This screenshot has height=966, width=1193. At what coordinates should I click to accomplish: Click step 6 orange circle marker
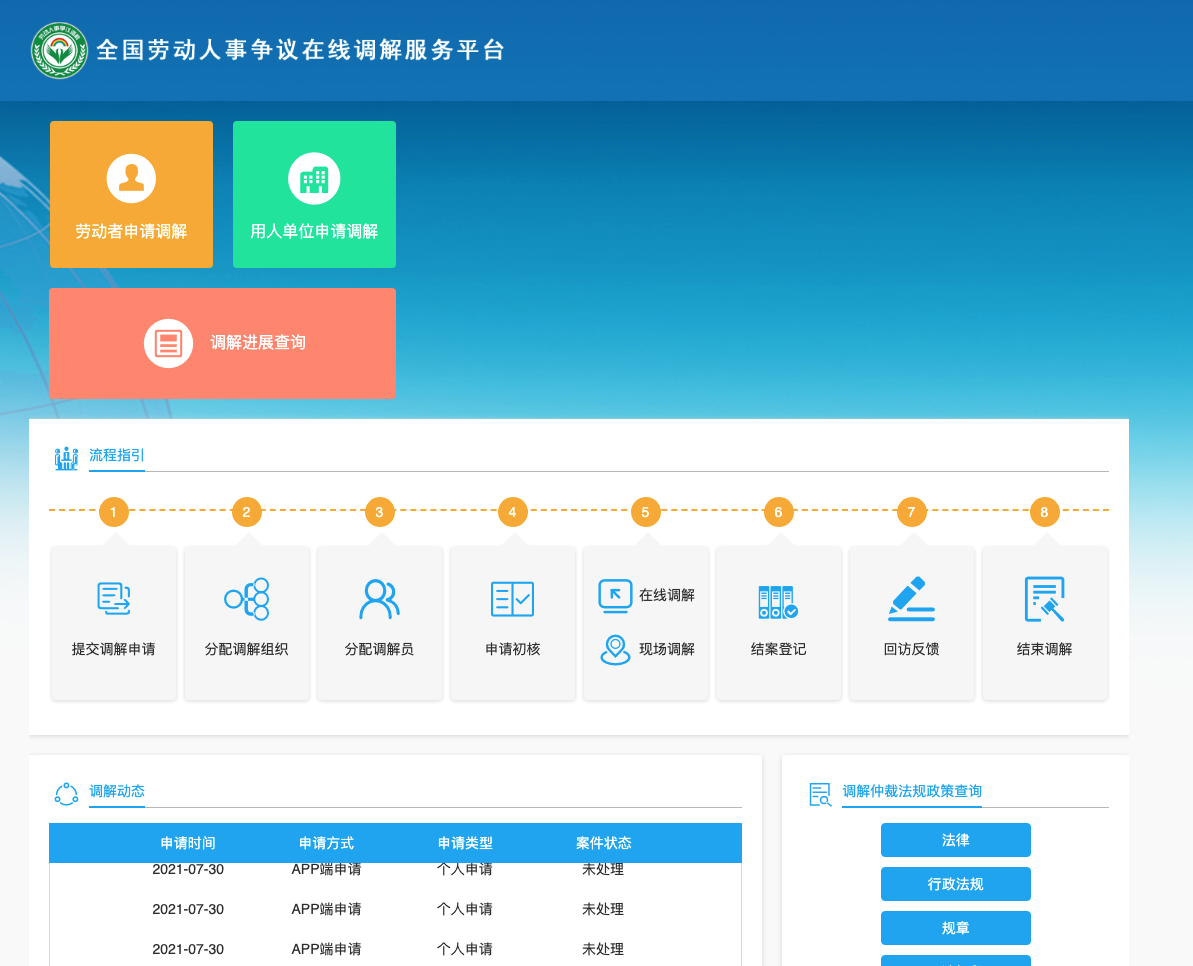(778, 512)
